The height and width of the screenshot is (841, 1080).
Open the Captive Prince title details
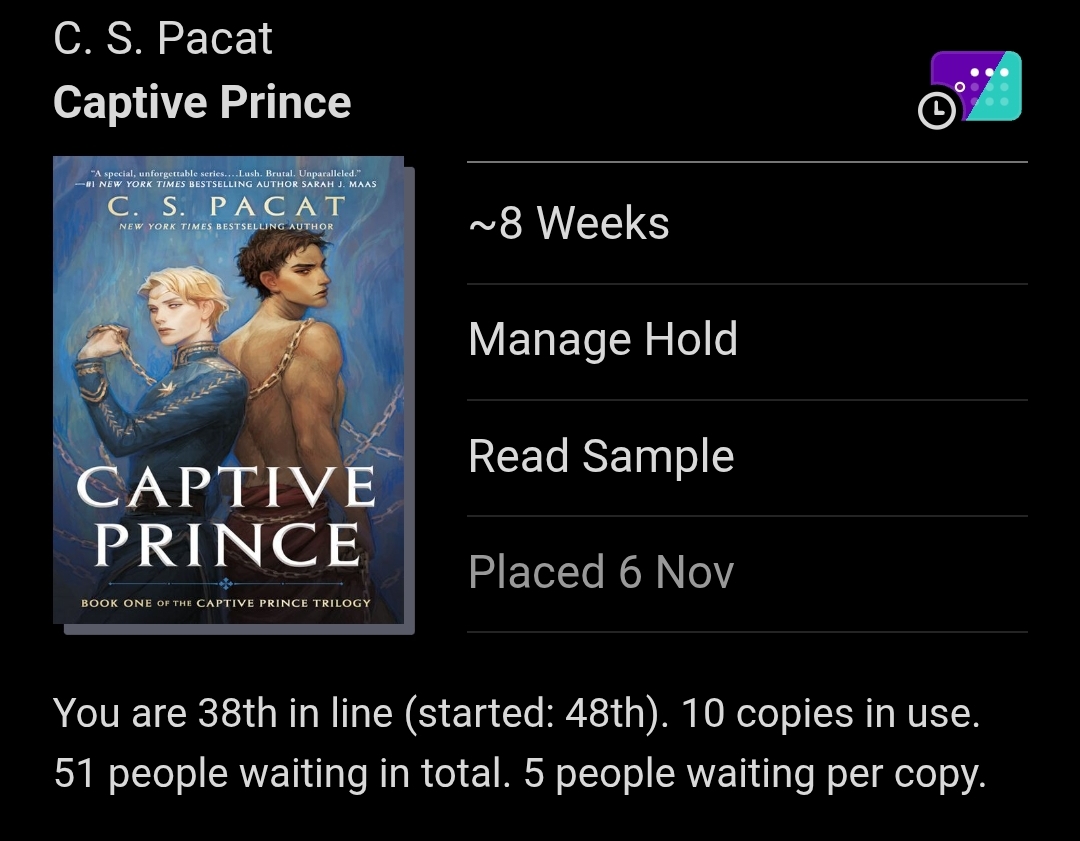coord(202,102)
